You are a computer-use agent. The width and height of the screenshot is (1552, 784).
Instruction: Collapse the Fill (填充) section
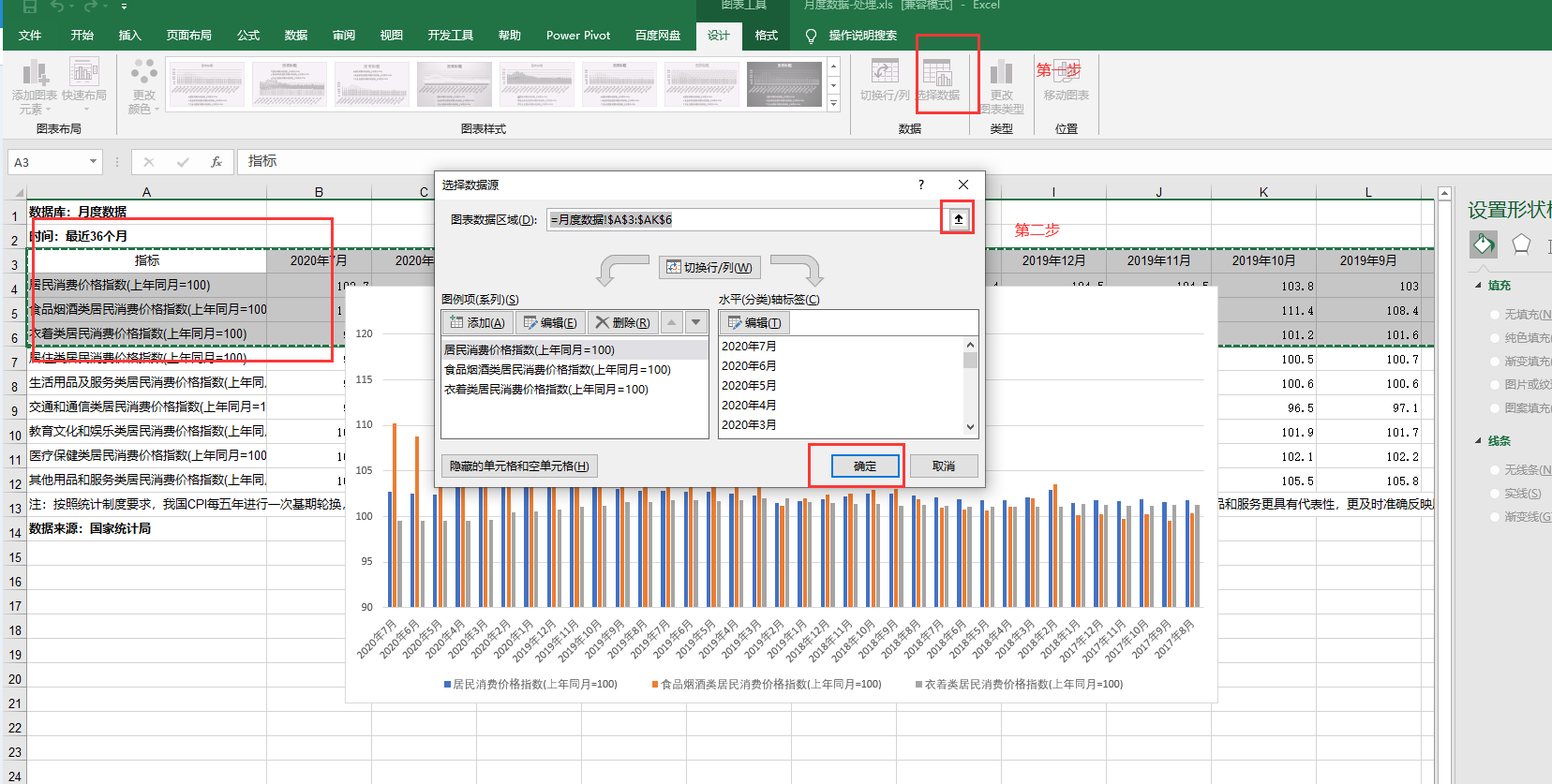[1479, 286]
